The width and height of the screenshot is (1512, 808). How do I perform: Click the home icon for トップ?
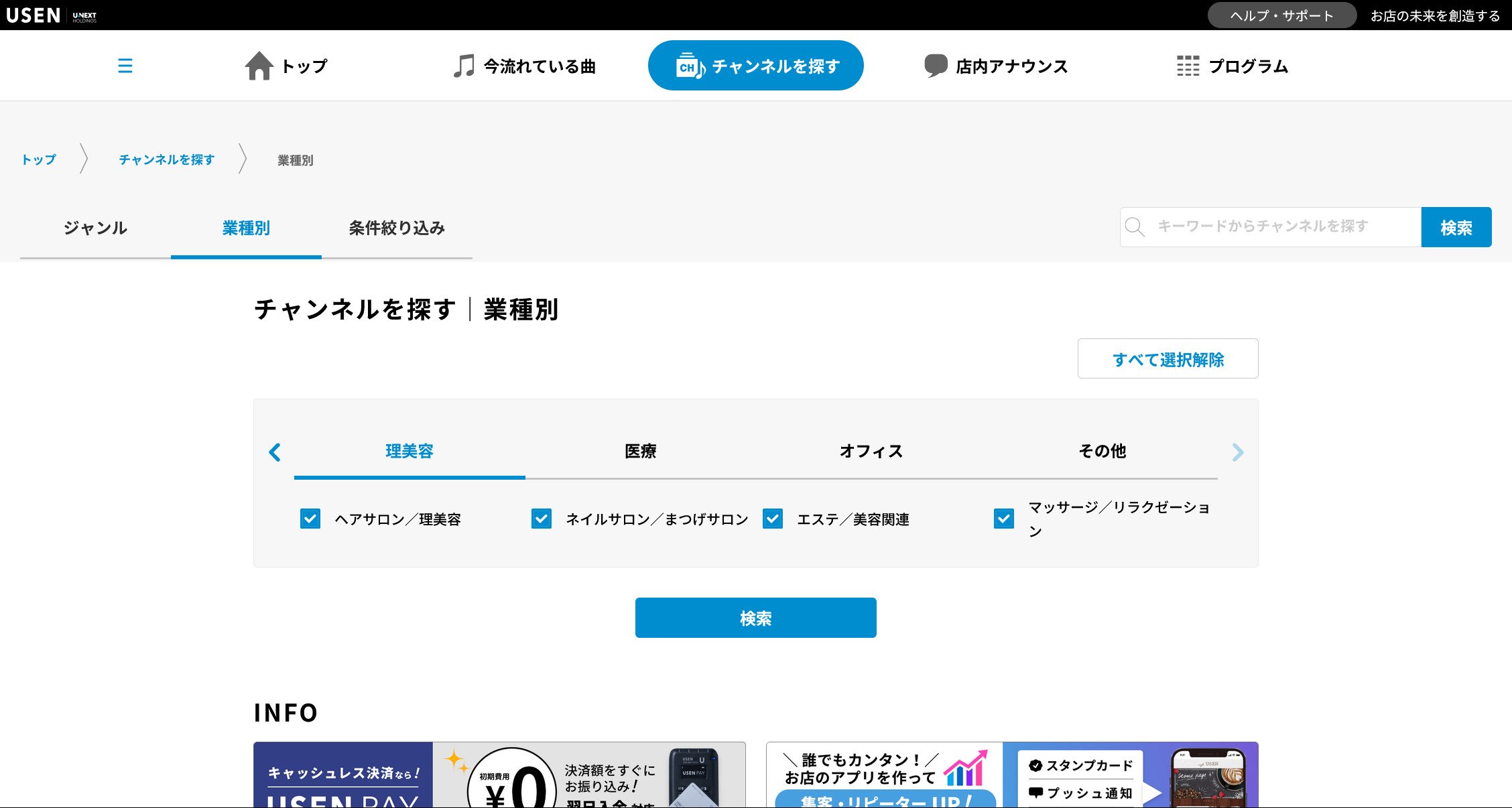click(259, 66)
